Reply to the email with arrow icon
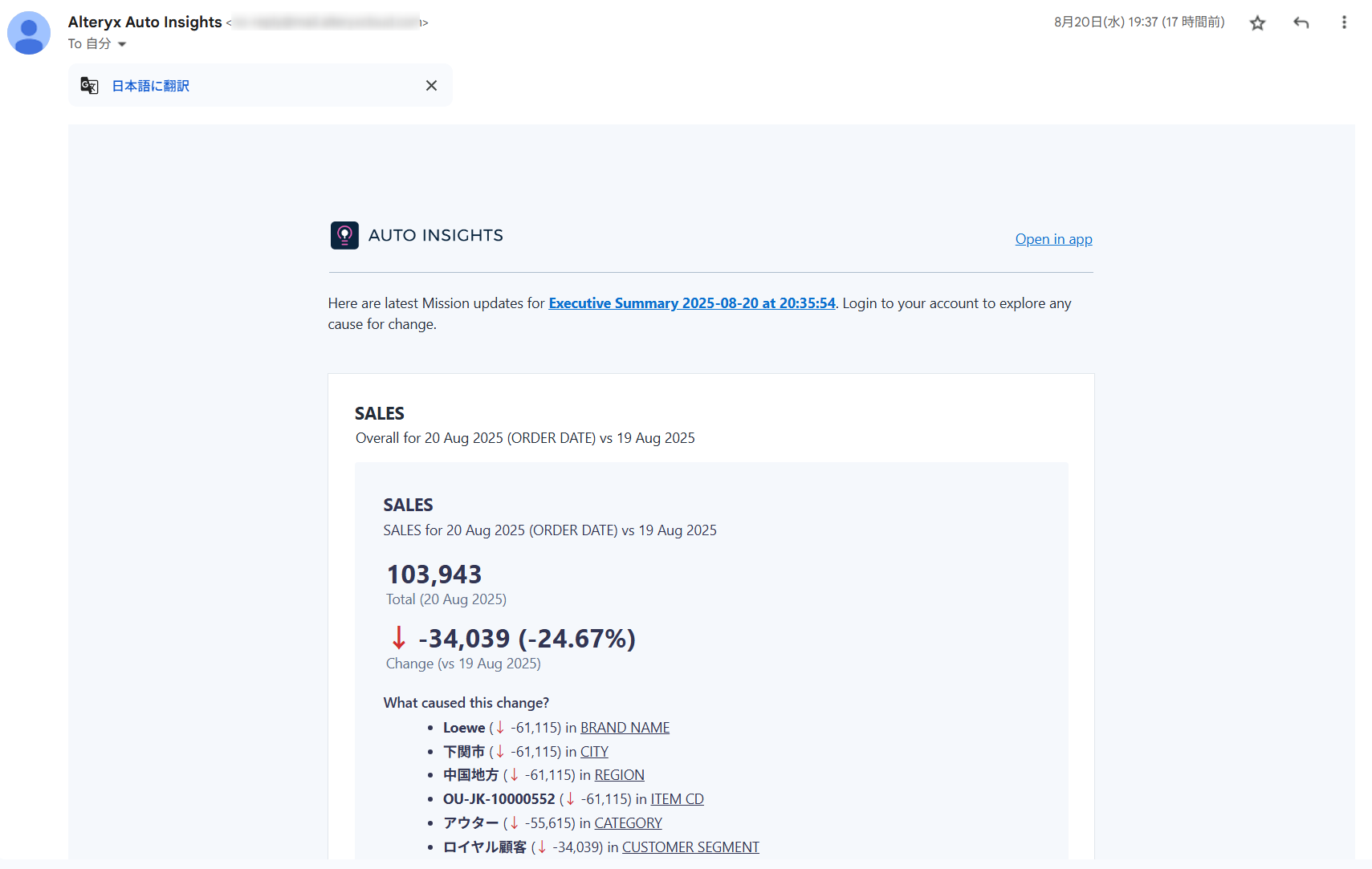Screen dimensions: 1372x869 click(x=1301, y=23)
